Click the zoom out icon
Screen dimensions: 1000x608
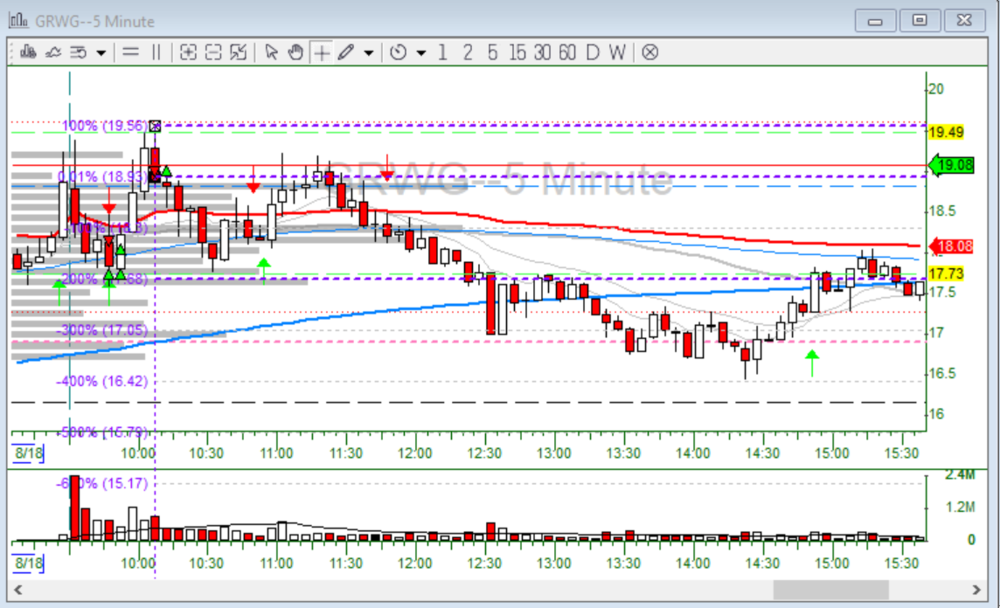coord(213,53)
